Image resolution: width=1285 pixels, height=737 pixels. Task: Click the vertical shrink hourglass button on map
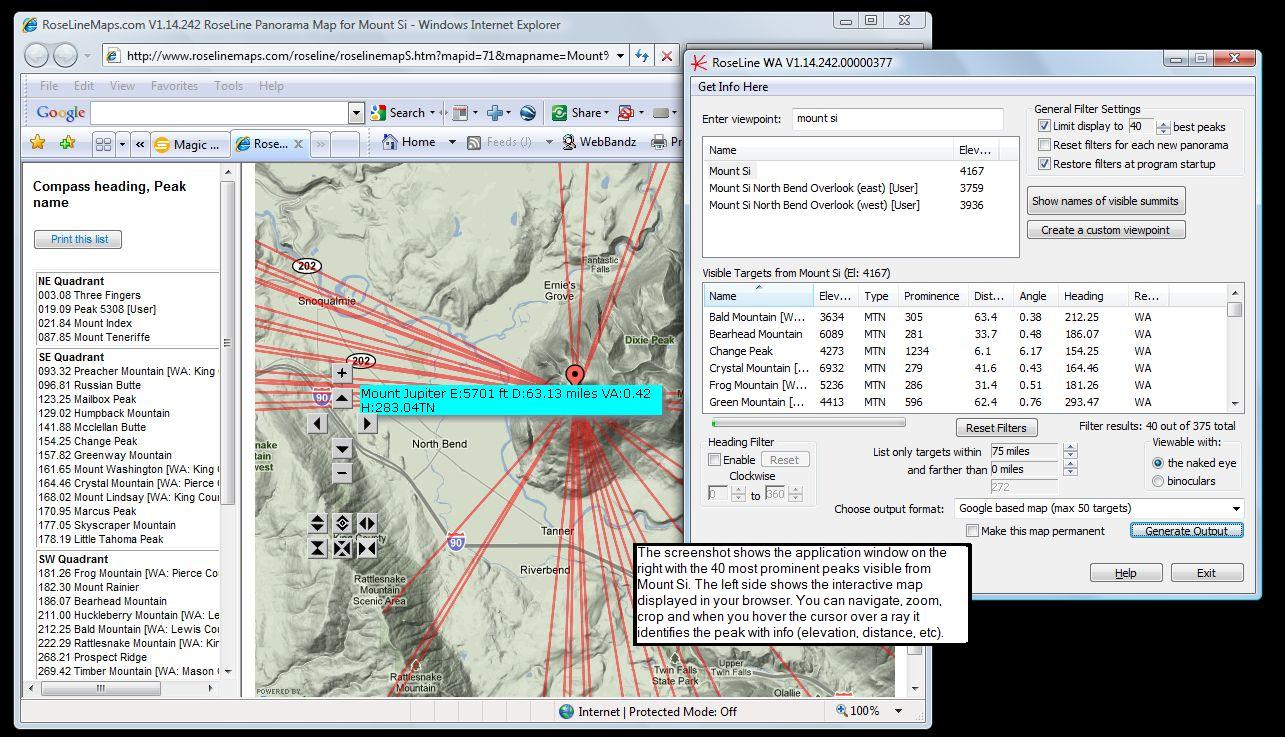317,548
